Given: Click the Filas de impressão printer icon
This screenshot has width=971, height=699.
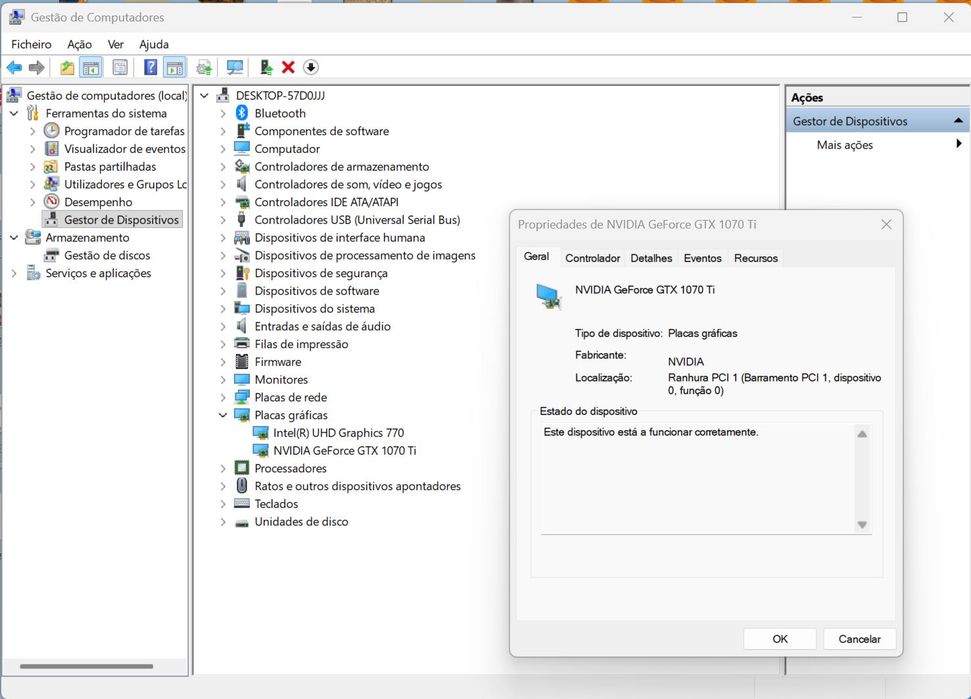Looking at the screenshot, I should 242,344.
